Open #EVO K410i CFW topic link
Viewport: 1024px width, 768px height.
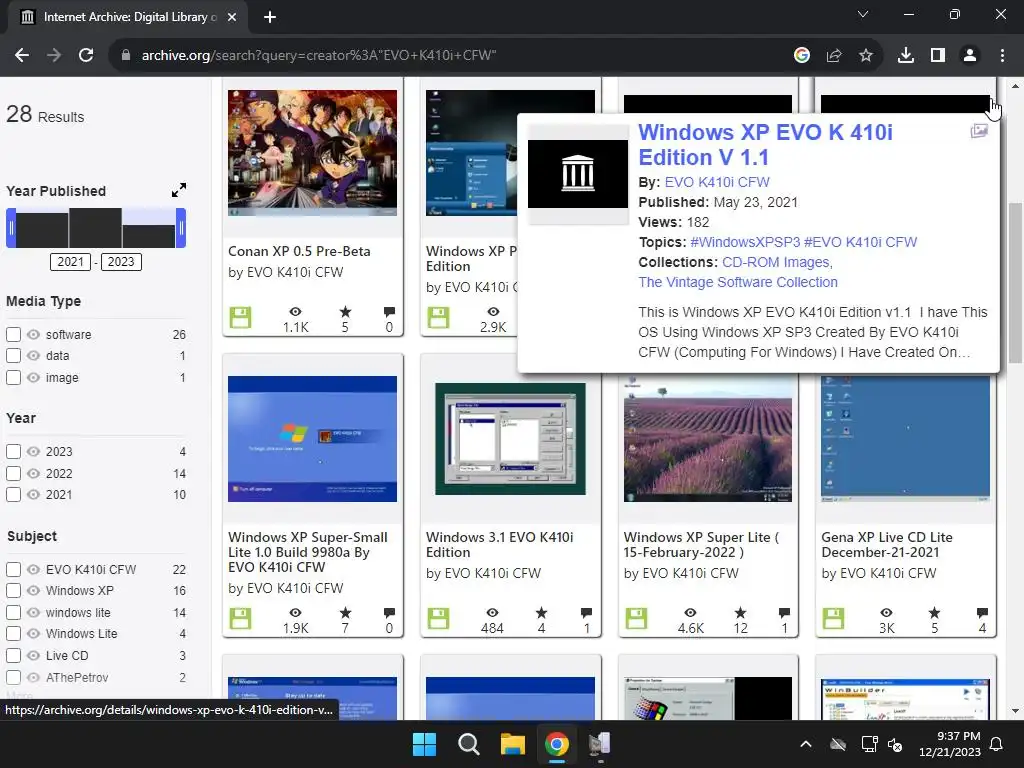click(861, 242)
